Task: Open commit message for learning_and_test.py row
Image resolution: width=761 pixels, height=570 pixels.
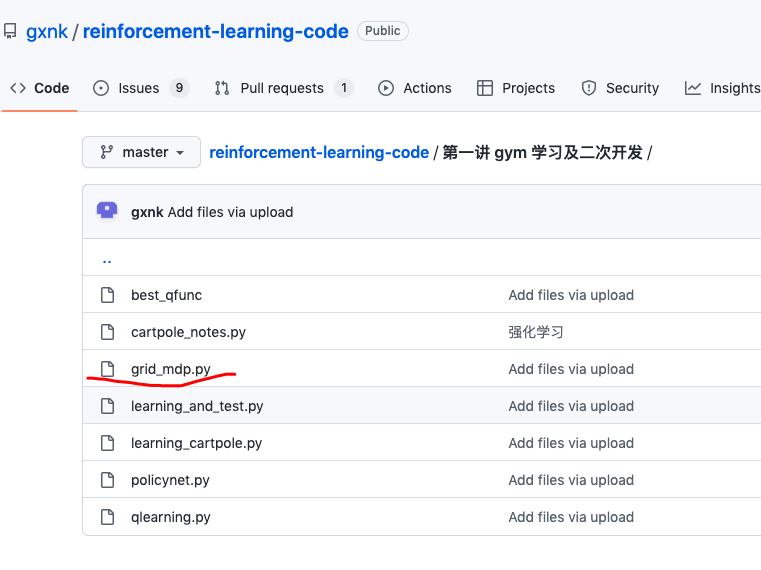Action: (x=571, y=406)
